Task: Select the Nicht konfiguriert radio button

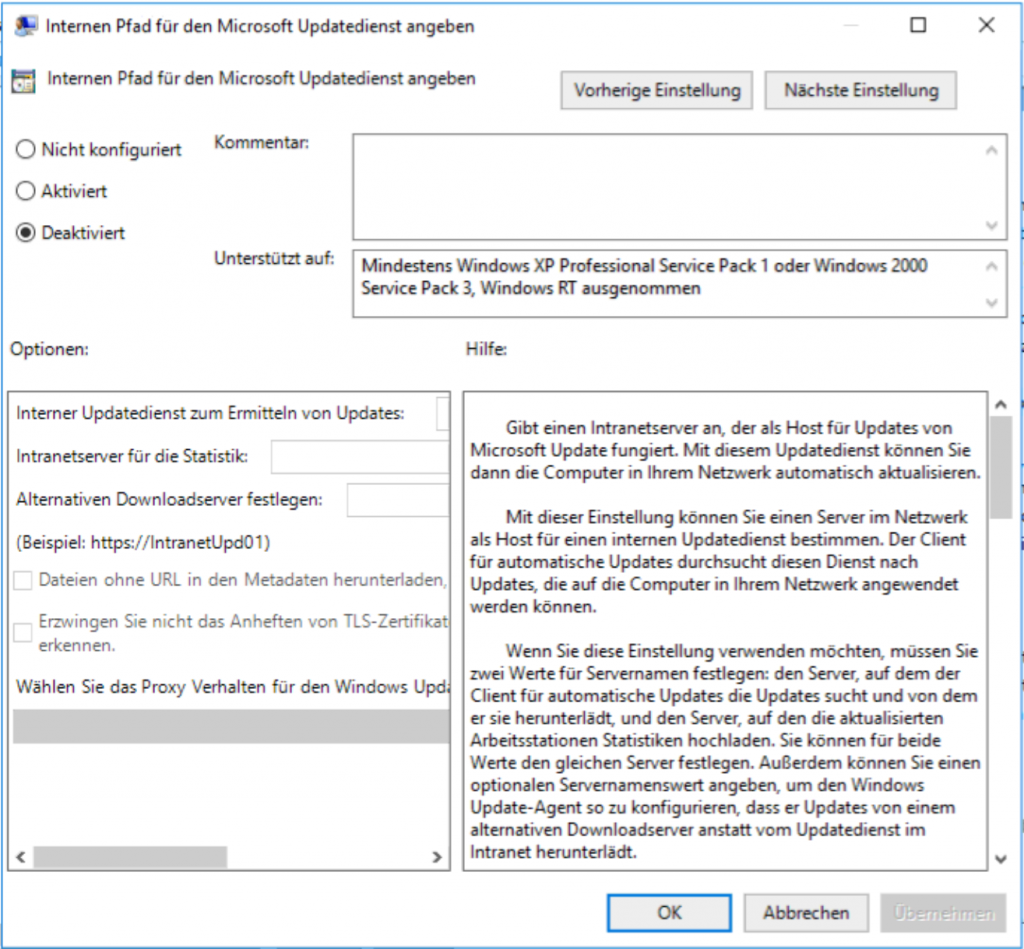Action: tap(25, 150)
